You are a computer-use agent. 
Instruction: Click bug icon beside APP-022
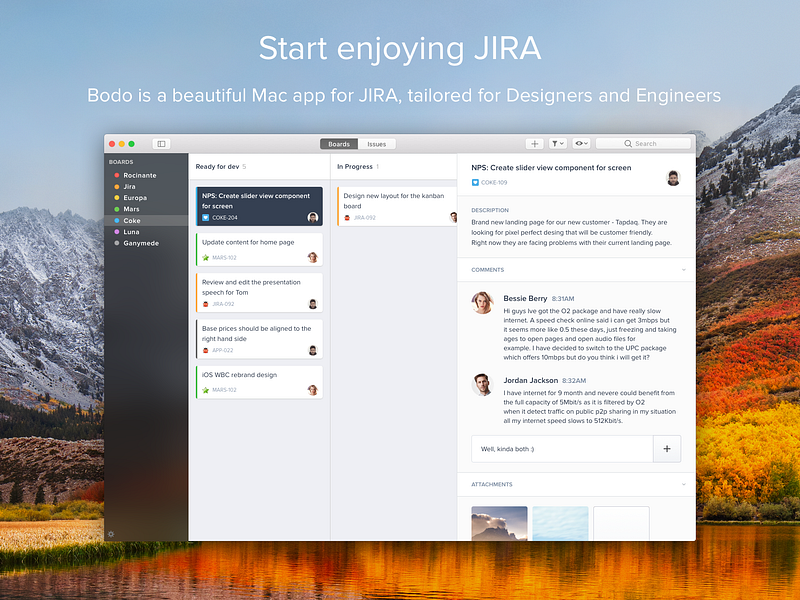(x=206, y=351)
